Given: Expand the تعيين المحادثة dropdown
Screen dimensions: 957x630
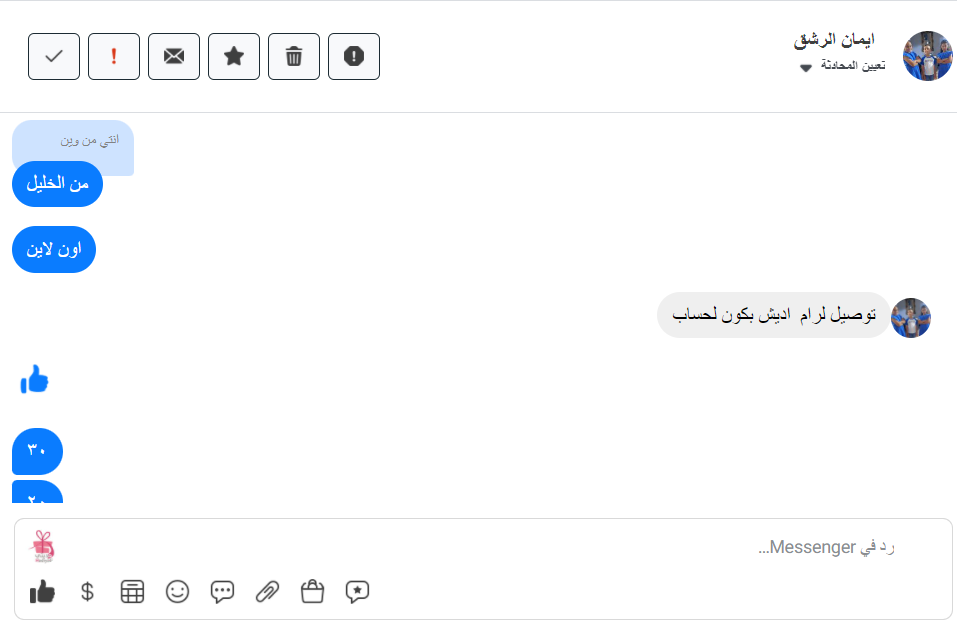Looking at the screenshot, I should tap(806, 67).
